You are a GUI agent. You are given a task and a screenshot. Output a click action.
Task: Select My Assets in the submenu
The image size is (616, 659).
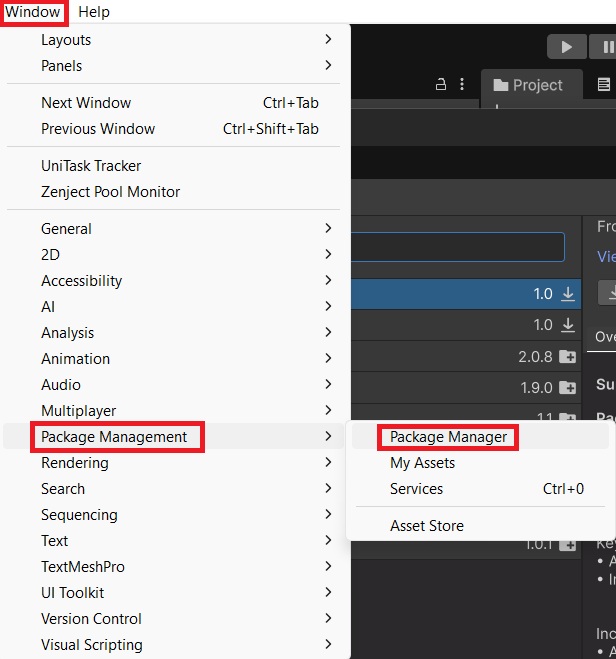(x=422, y=463)
